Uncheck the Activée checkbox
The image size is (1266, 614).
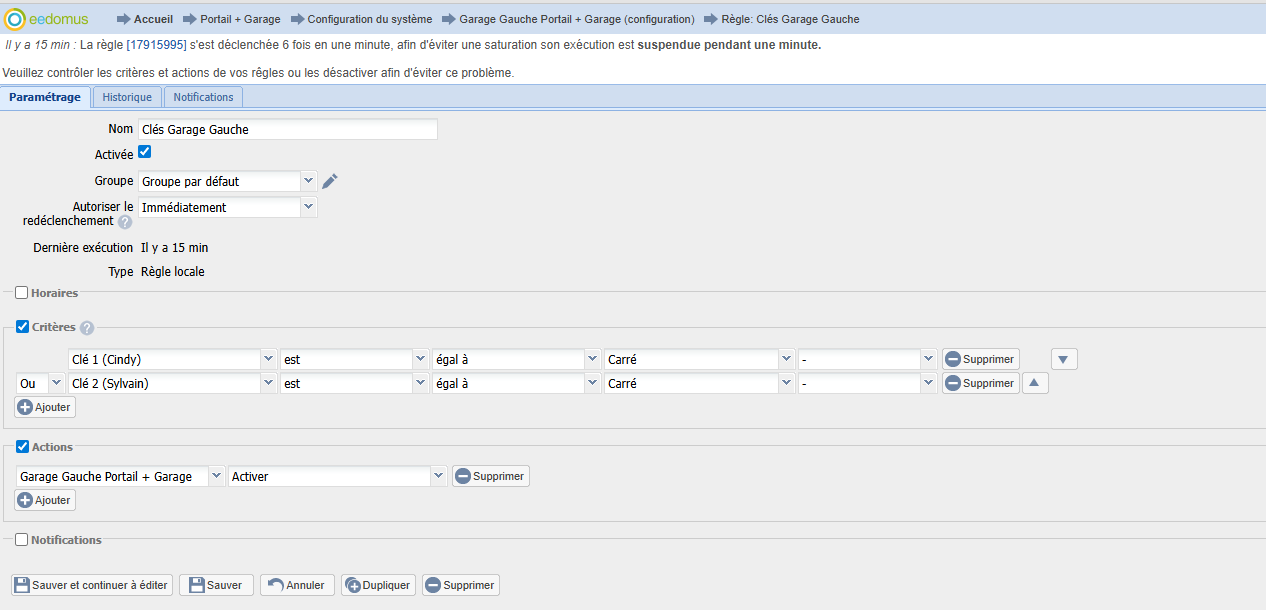tap(144, 152)
